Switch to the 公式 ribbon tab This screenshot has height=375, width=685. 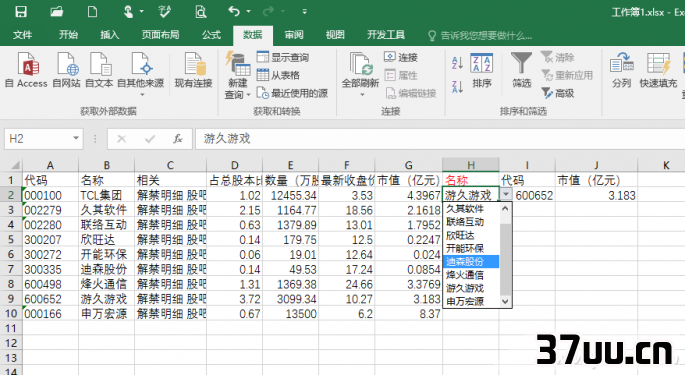[x=211, y=35]
